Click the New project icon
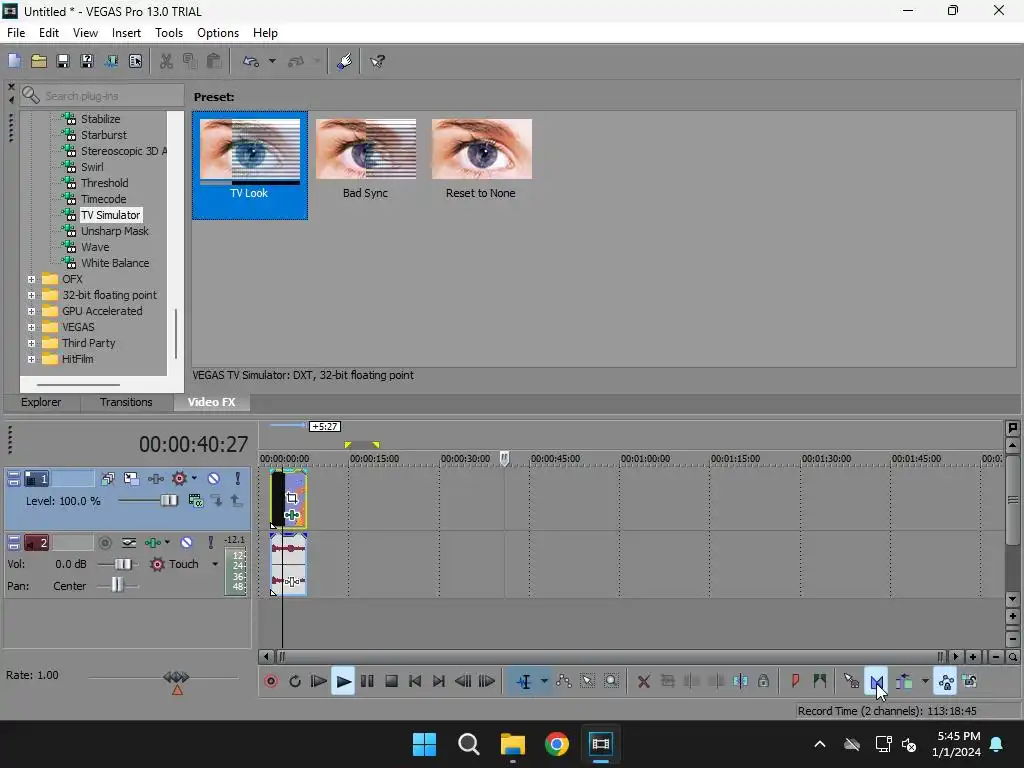1024x768 pixels. click(14, 61)
